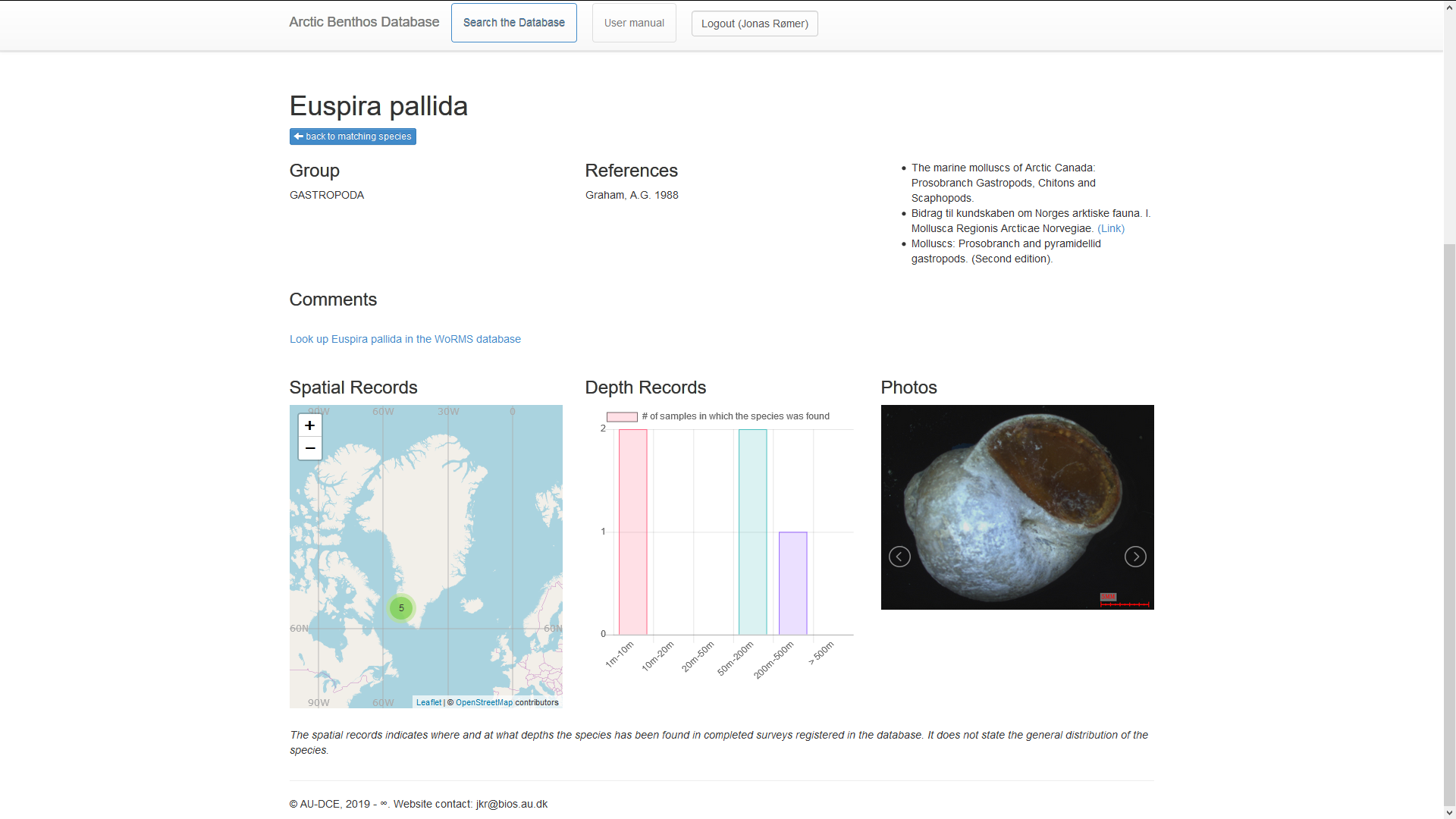Open Search the Database tab
Viewport: 1456px width, 819px height.
513,23
